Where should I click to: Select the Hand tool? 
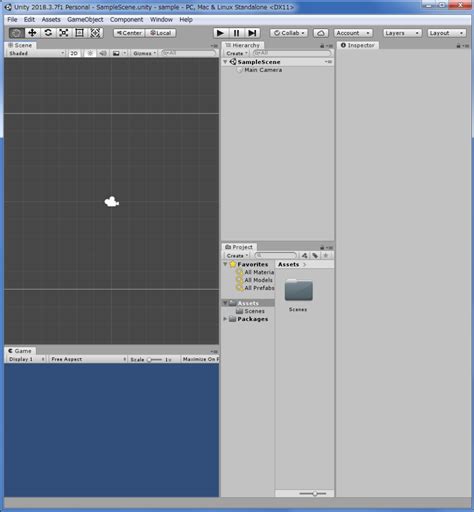click(16, 33)
